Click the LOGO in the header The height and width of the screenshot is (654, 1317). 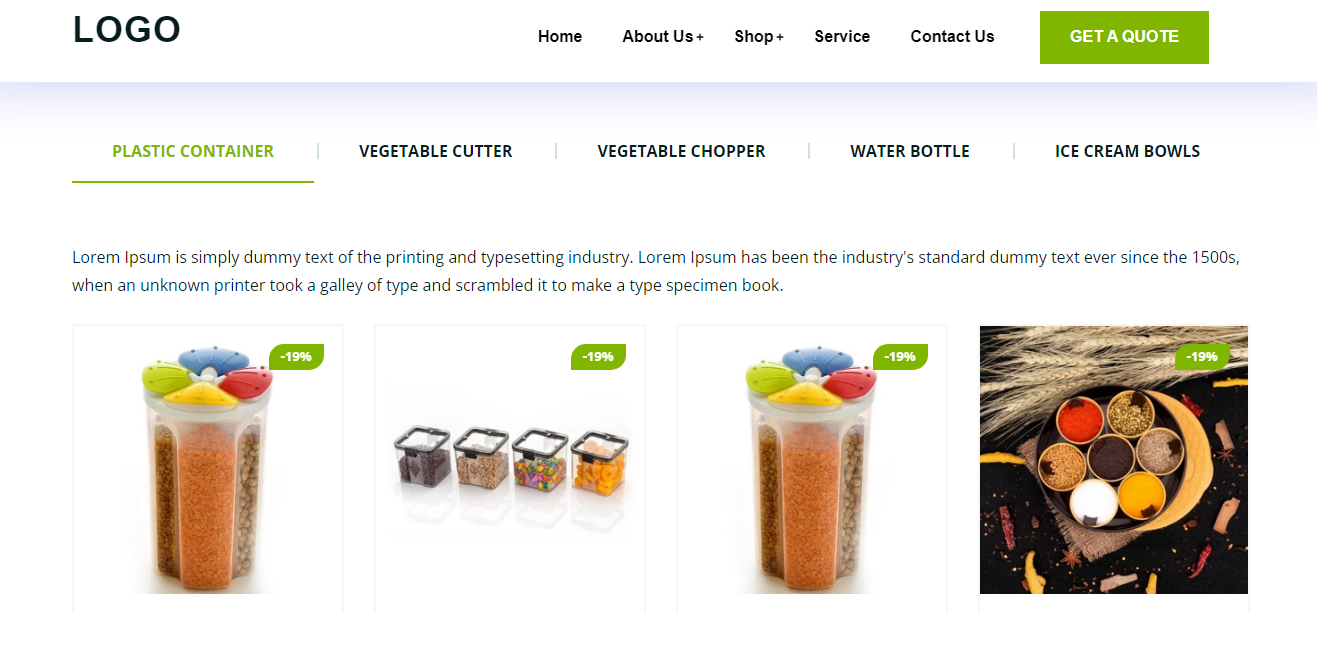[x=127, y=30]
